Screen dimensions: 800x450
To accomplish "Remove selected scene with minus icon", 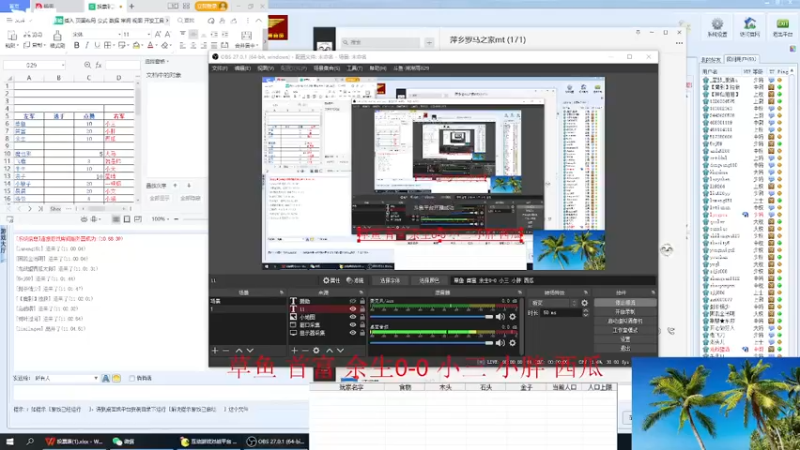I will [226, 351].
